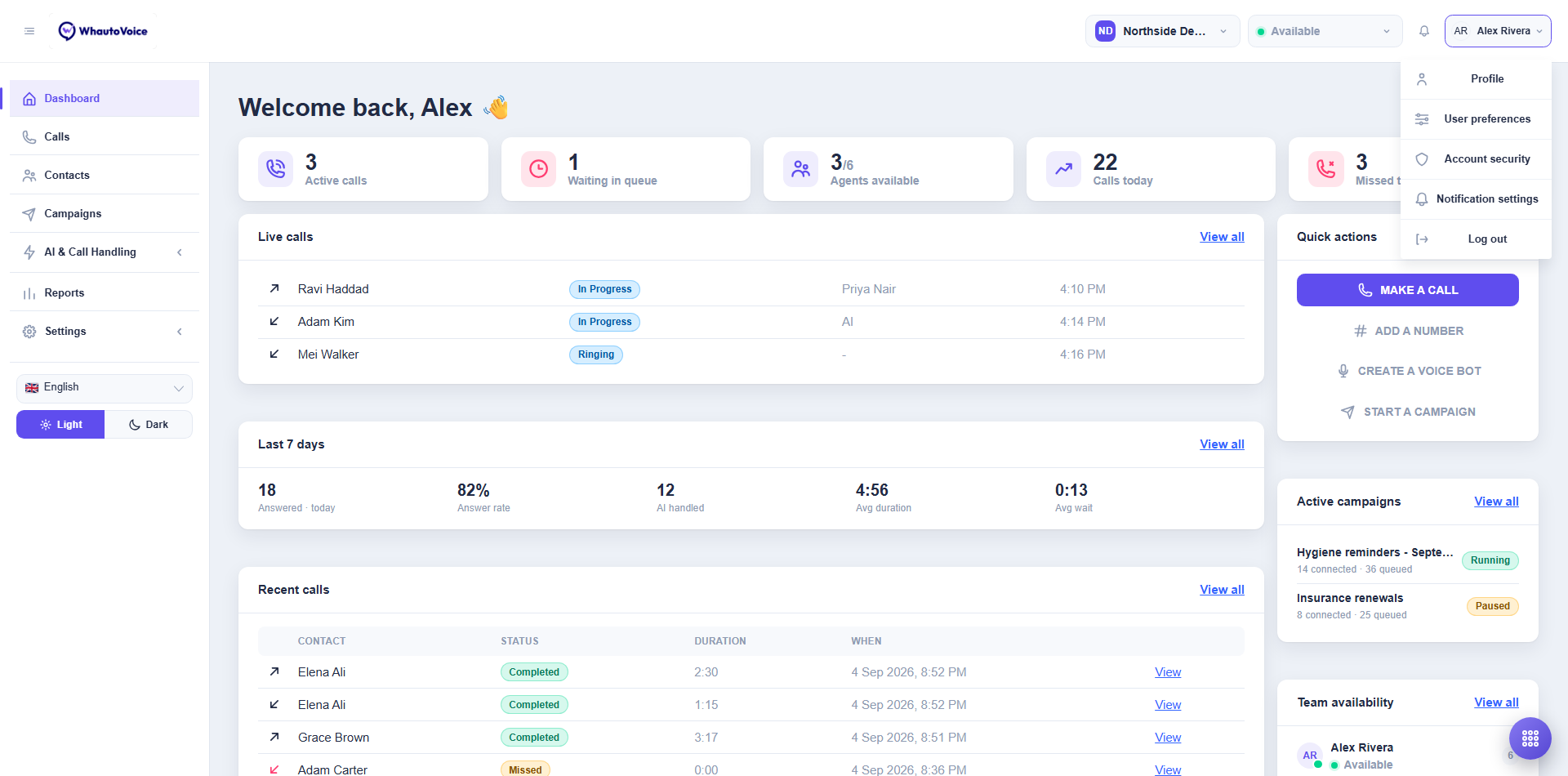Open the notifications bell icon
The width and height of the screenshot is (1568, 776).
[1424, 31]
